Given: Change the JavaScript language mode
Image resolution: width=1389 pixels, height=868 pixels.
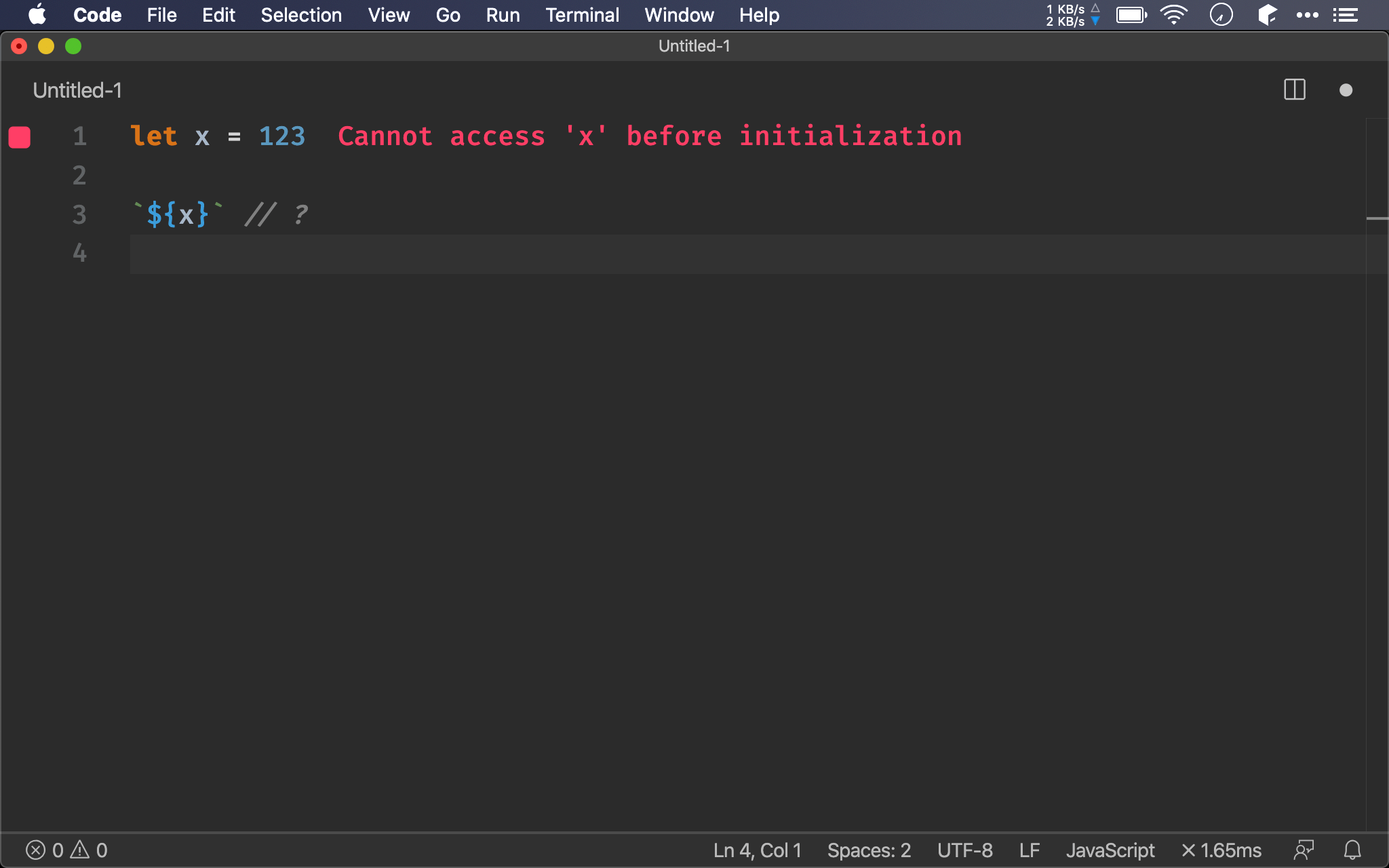Looking at the screenshot, I should coord(1110,850).
